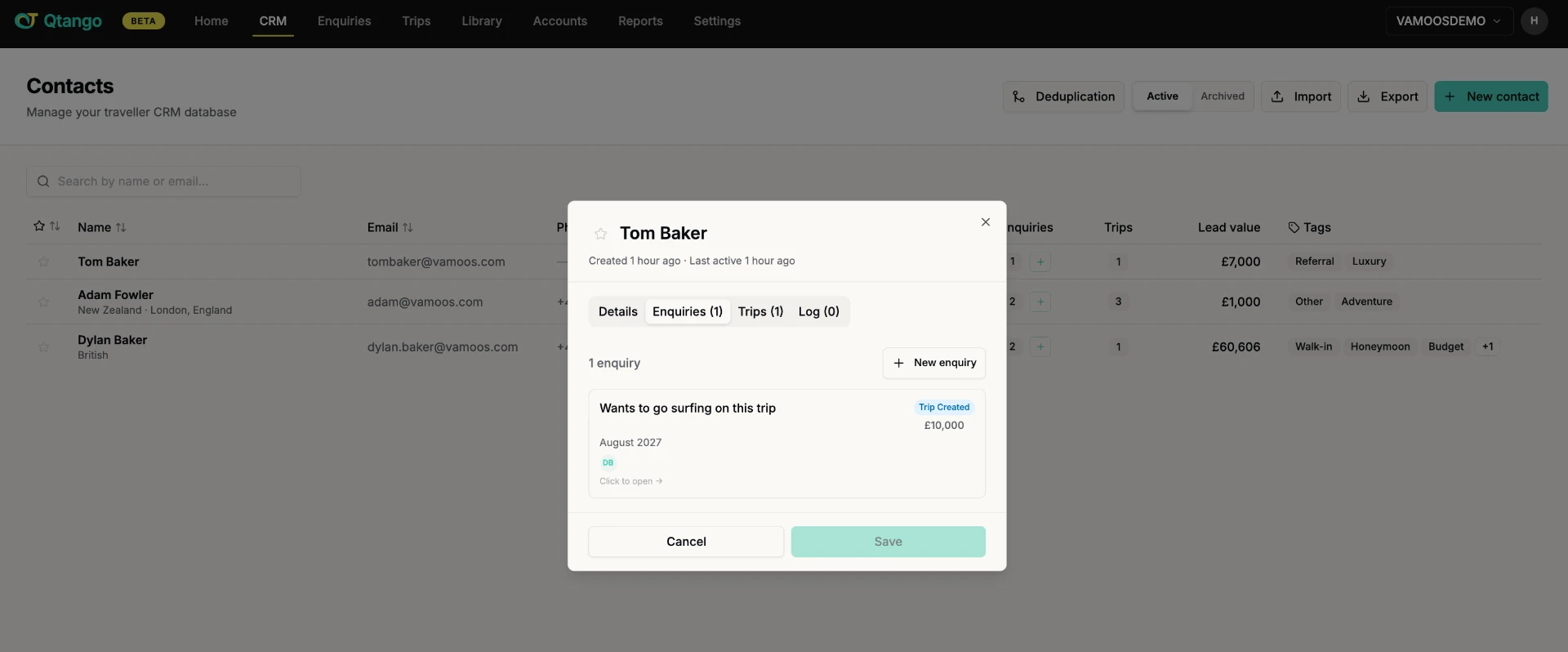Add enquiry plus button on Adam Fowler row
This screenshot has height=652, width=1568.
(1040, 301)
